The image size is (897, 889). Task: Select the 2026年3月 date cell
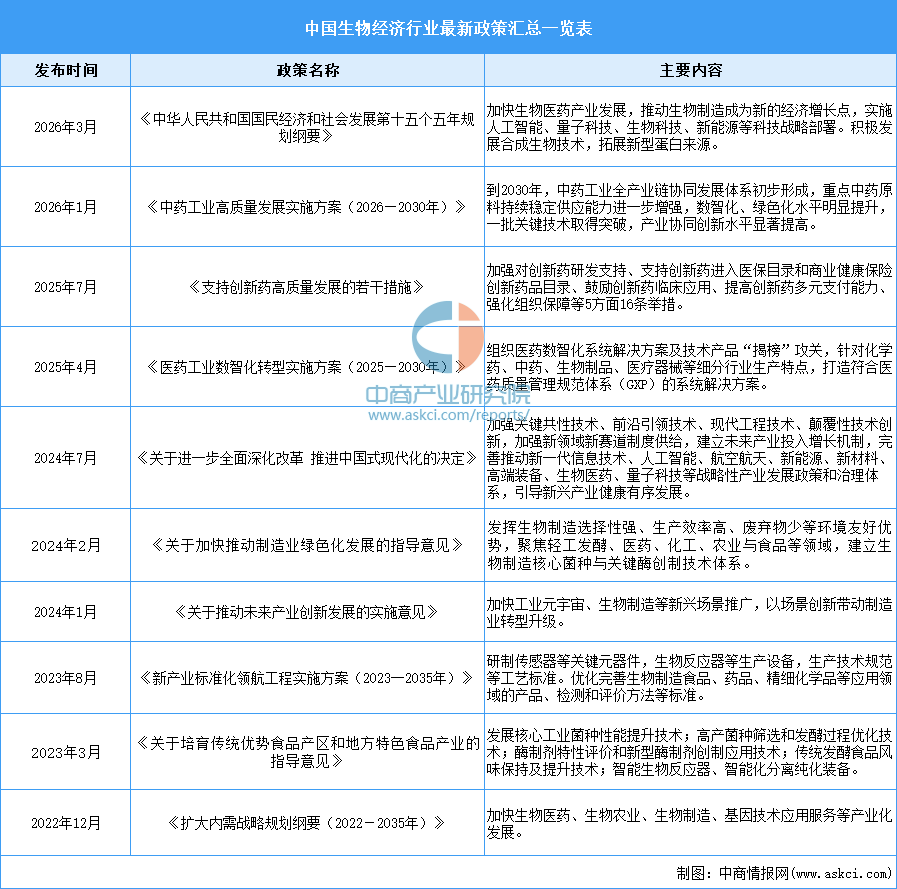(66, 127)
